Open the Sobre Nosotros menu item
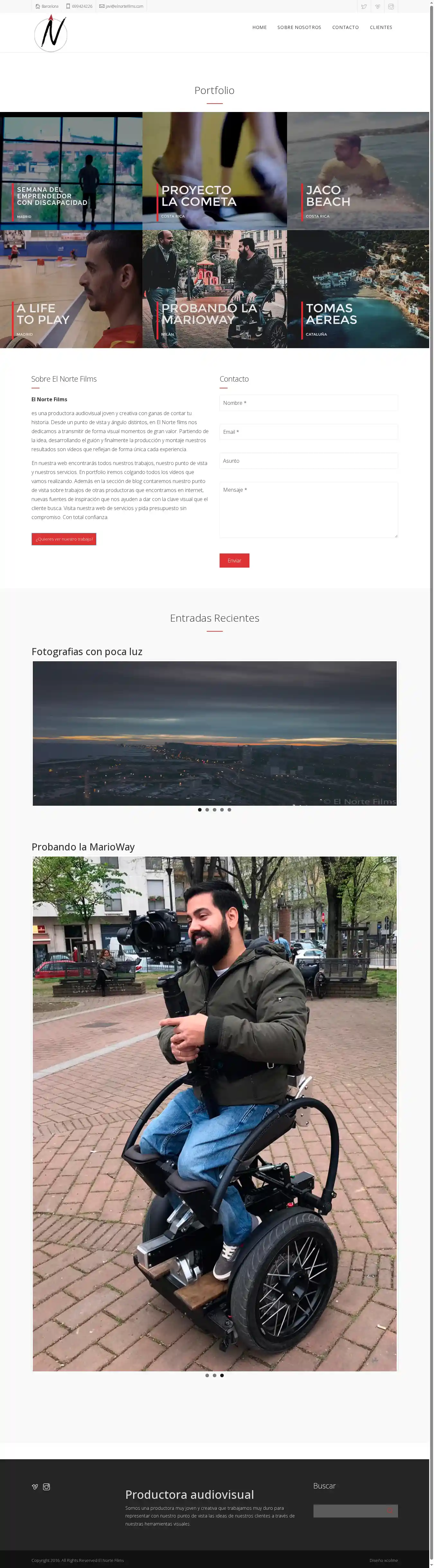The width and height of the screenshot is (434, 1568). click(299, 27)
